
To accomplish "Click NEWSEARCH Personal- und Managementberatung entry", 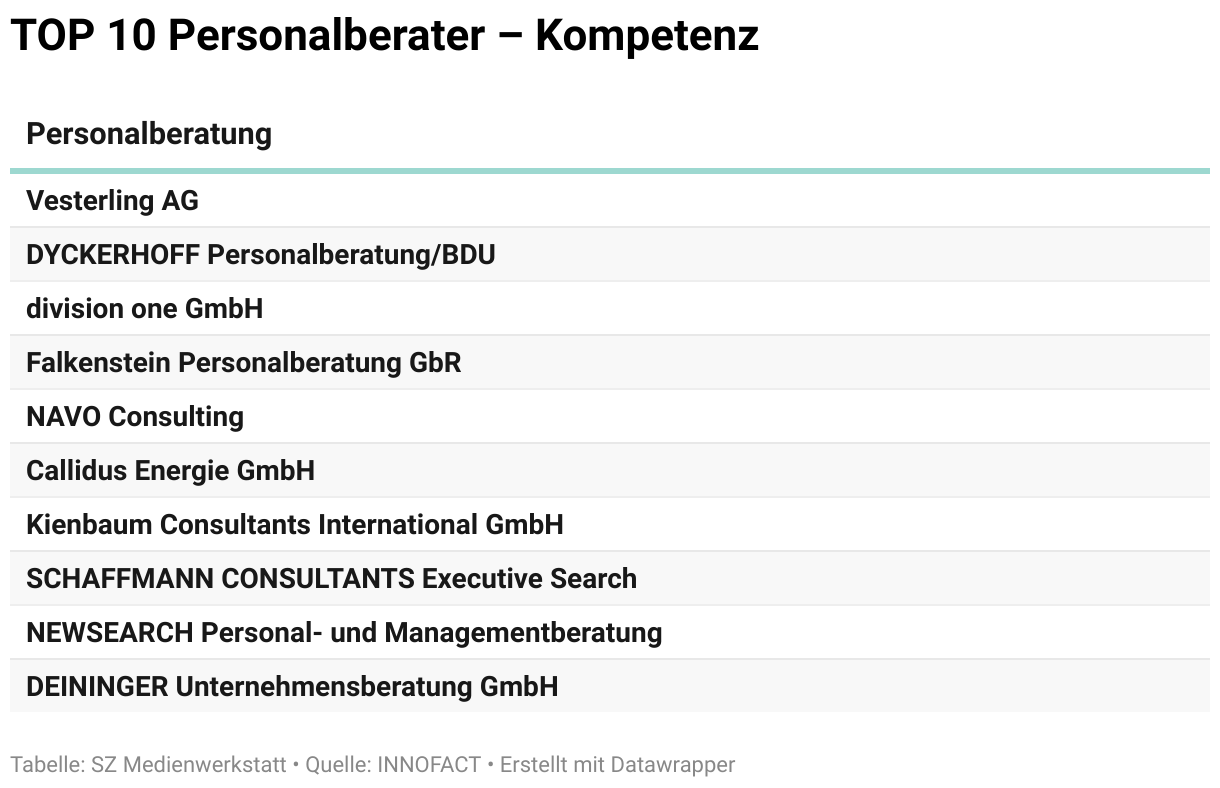I will coord(344,633).
